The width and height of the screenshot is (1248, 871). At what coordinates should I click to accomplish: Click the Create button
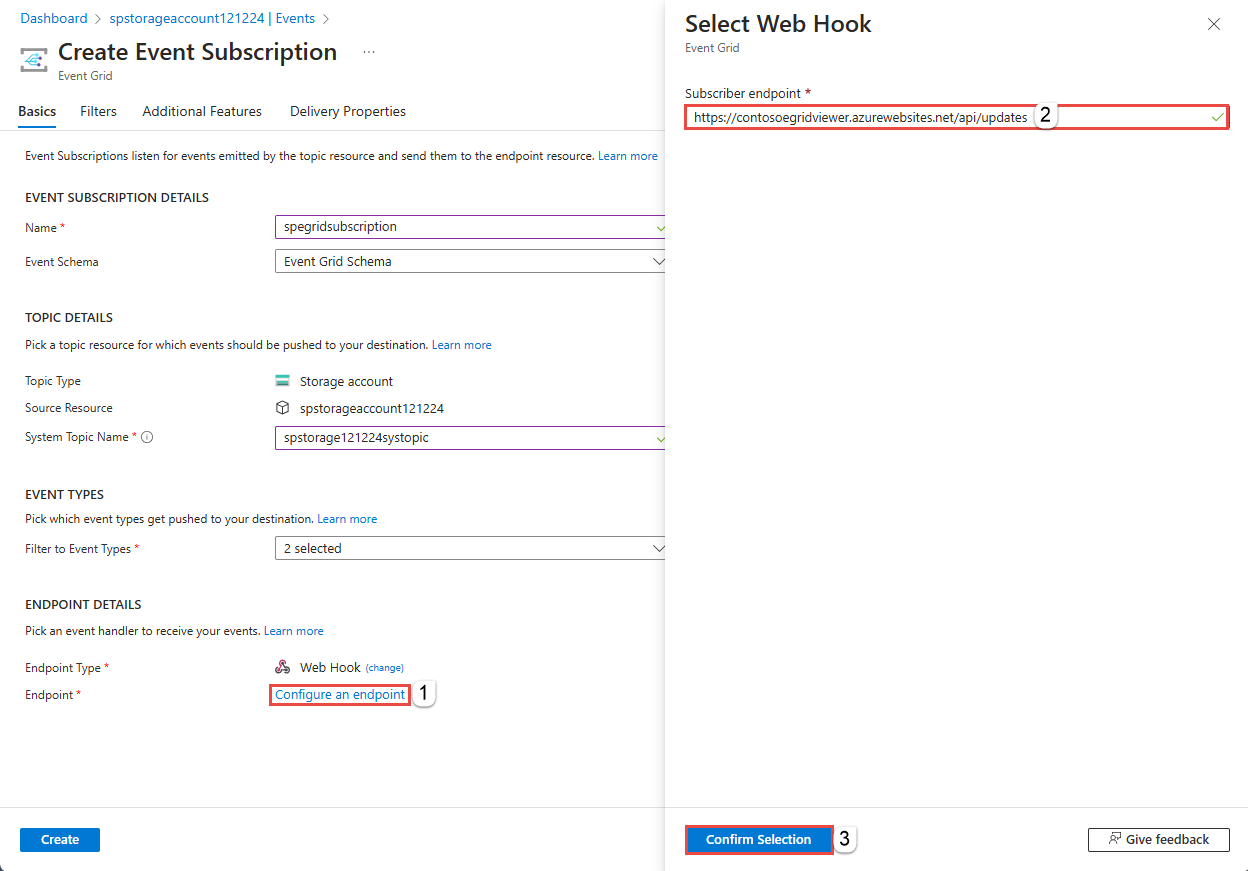click(60, 840)
